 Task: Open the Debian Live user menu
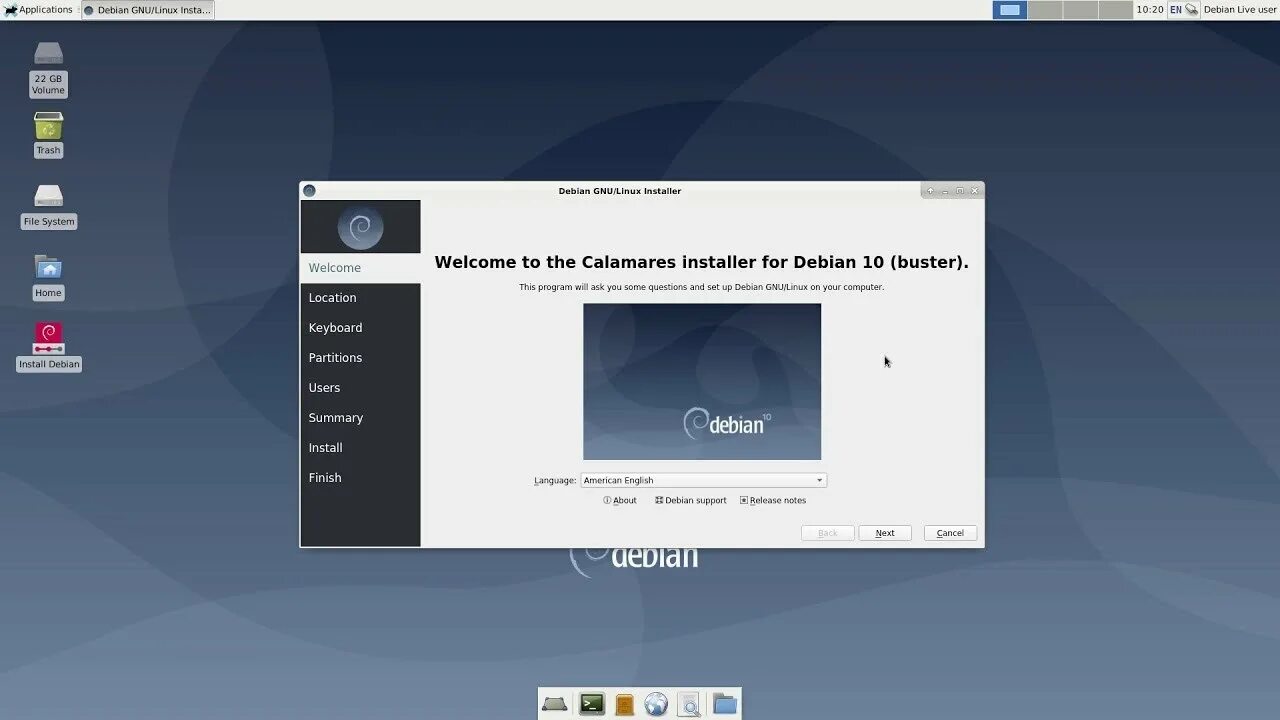pyautogui.click(x=1240, y=9)
